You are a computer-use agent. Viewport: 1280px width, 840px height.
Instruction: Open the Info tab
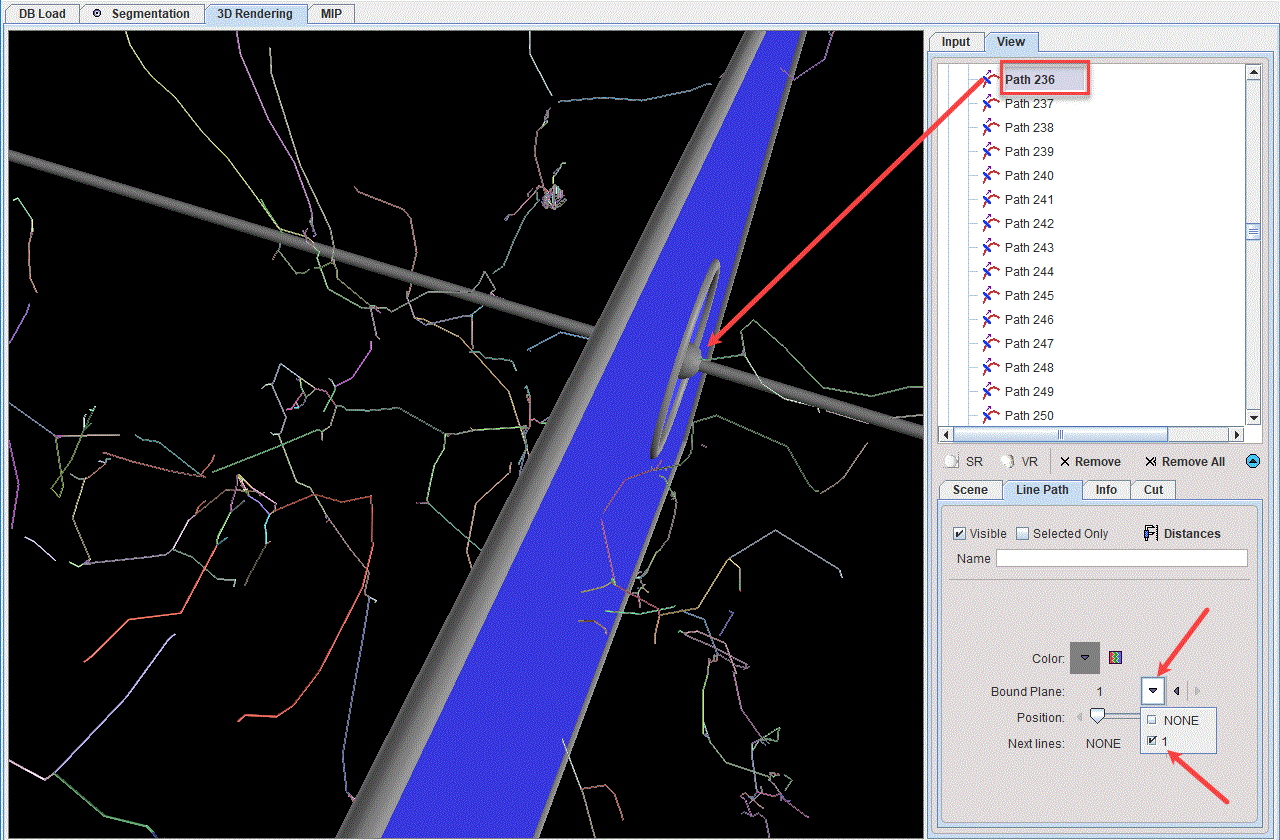1106,490
